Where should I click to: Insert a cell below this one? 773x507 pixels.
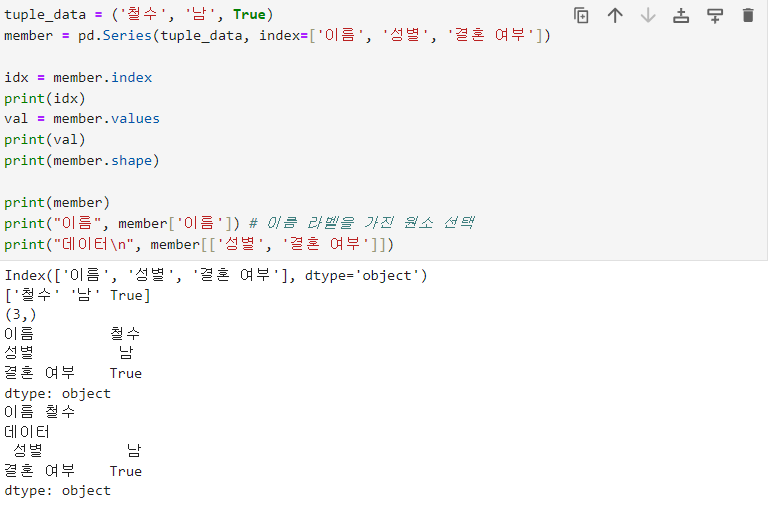[715, 15]
